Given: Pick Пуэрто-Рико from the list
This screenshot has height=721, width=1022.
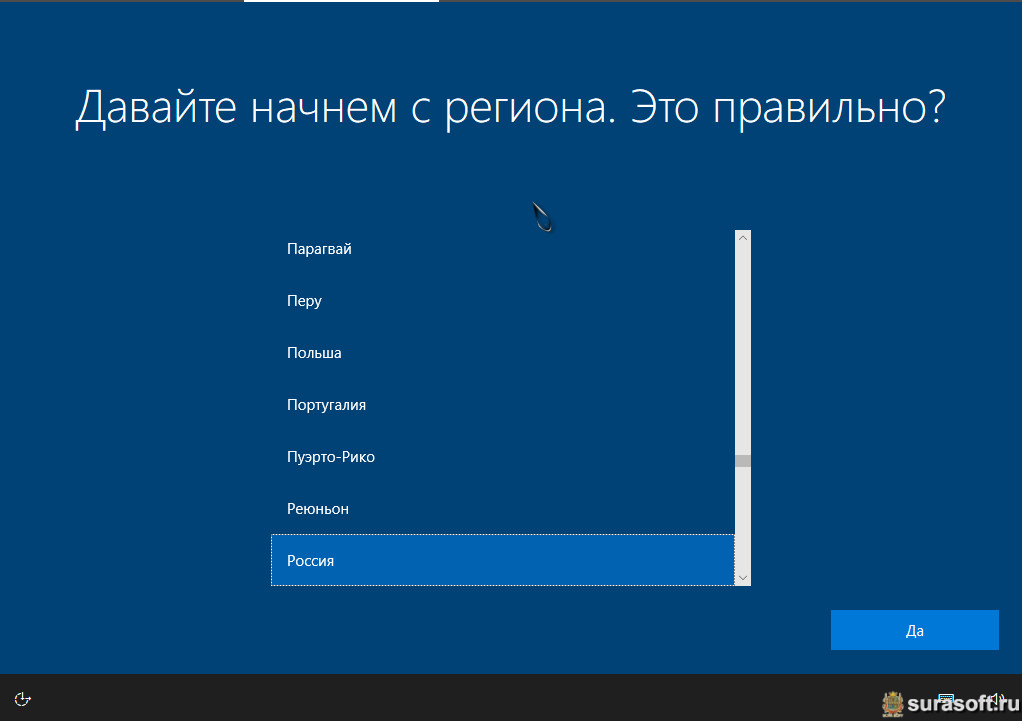Looking at the screenshot, I should pyautogui.click(x=330, y=457).
